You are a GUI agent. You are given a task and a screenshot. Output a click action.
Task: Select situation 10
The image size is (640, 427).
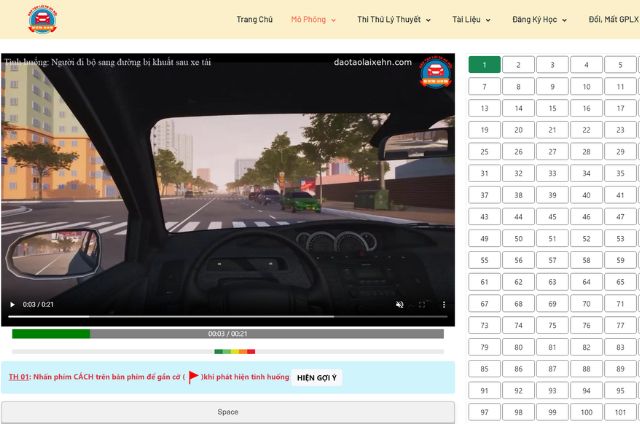click(x=587, y=87)
